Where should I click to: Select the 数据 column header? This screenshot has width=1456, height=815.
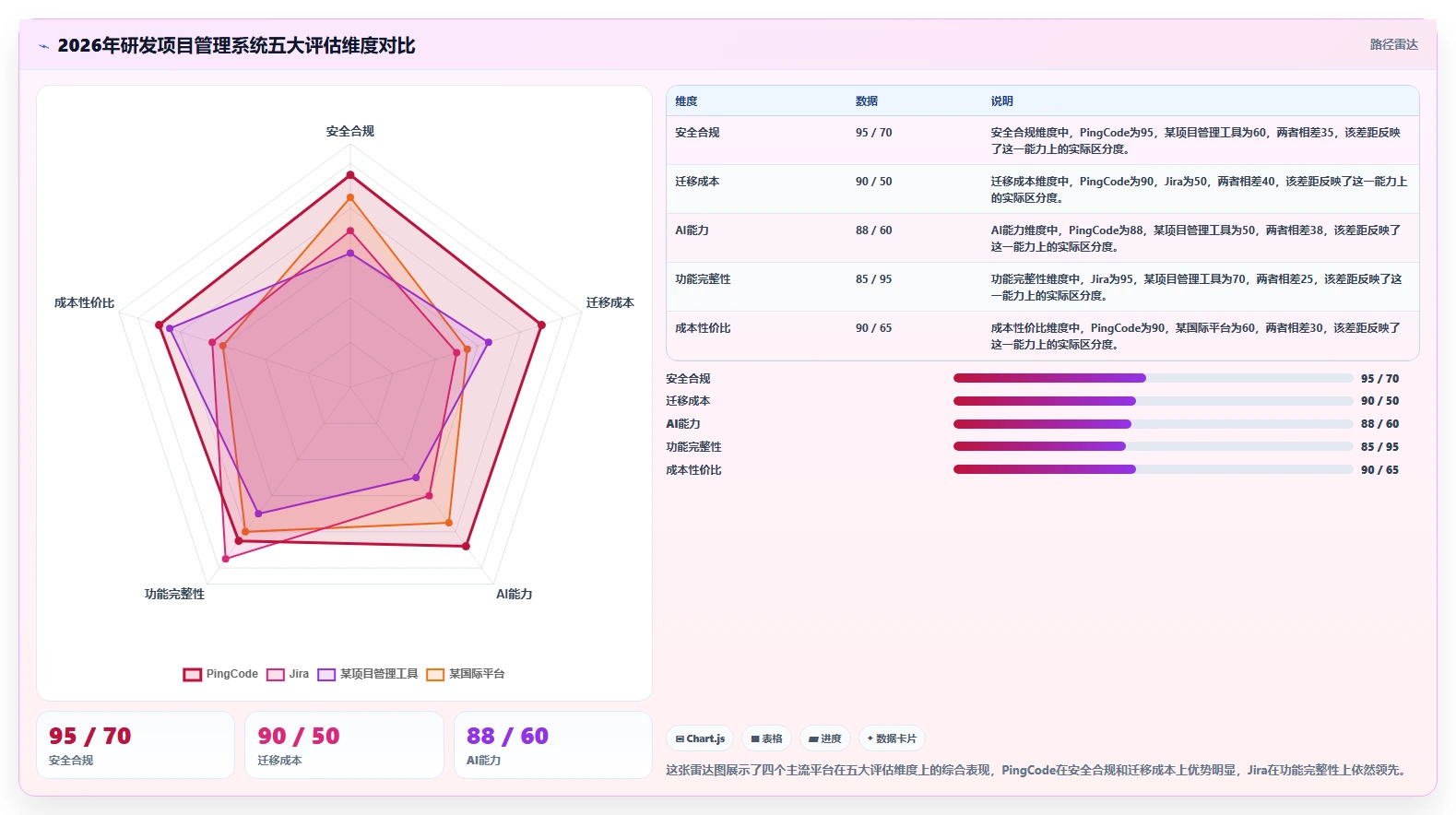coord(867,101)
